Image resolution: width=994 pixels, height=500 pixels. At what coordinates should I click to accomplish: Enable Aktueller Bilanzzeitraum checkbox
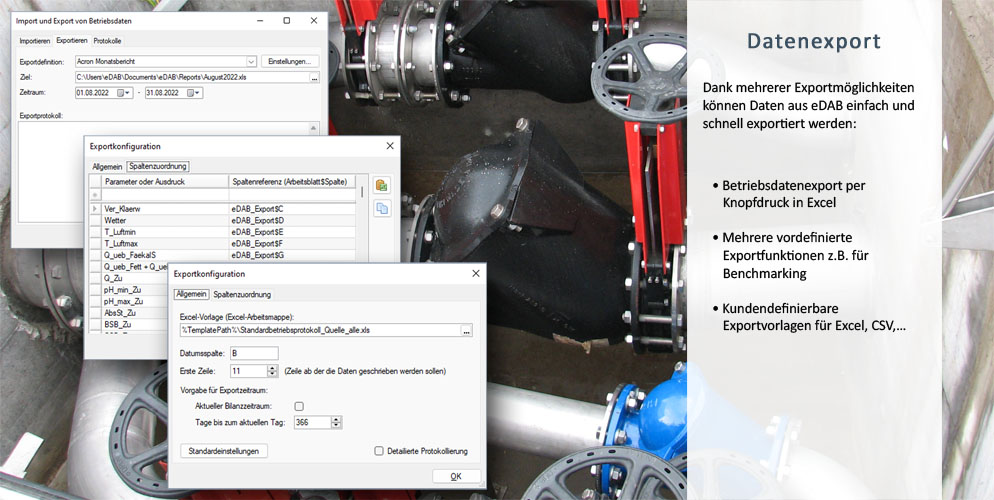(299, 406)
